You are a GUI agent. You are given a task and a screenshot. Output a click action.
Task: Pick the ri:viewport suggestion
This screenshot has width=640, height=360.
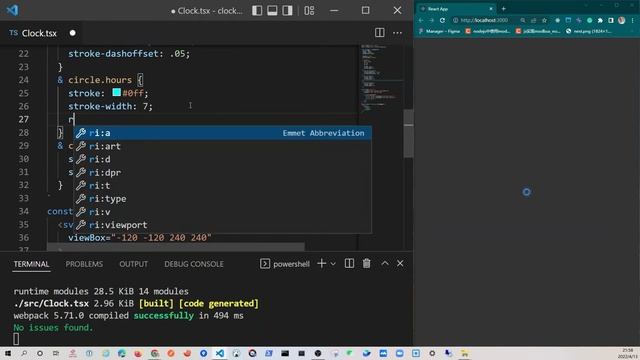[x=222, y=225]
